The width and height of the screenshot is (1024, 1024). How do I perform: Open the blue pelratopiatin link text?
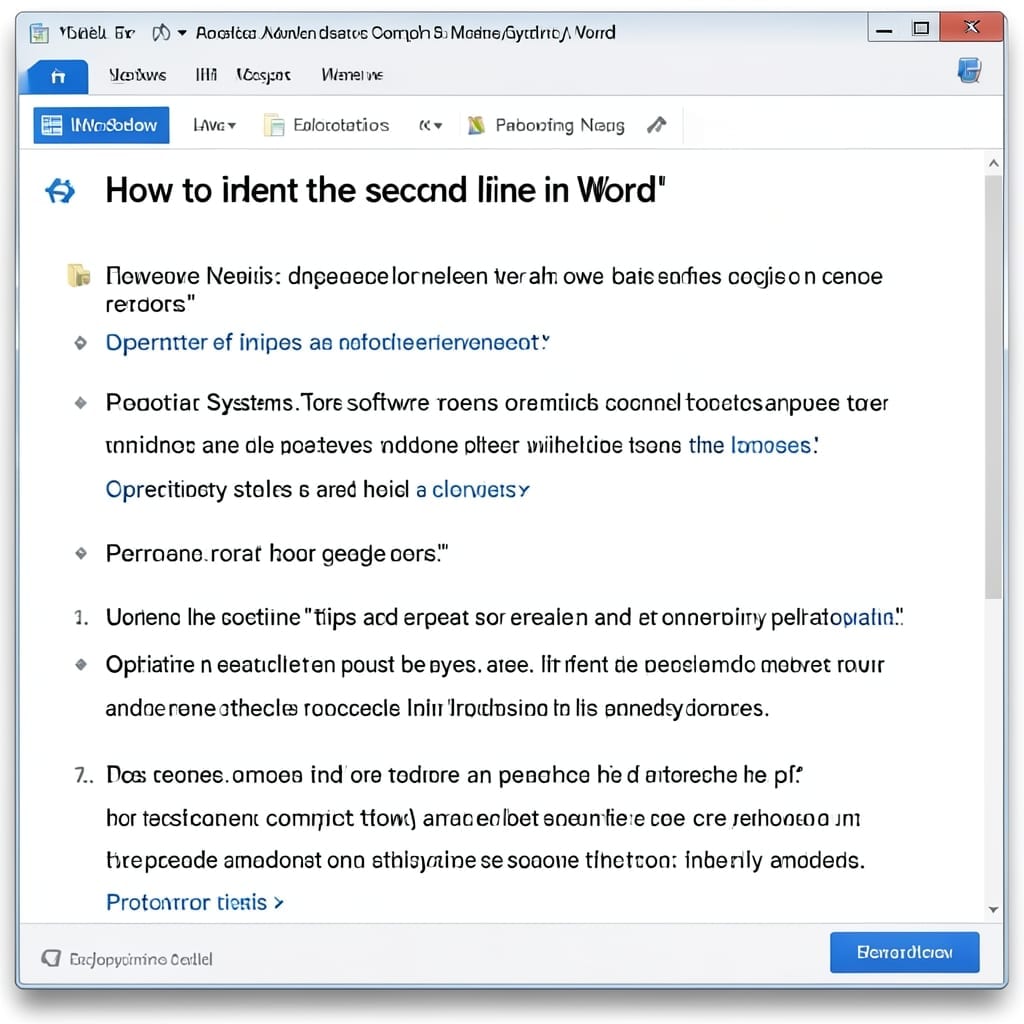click(866, 617)
